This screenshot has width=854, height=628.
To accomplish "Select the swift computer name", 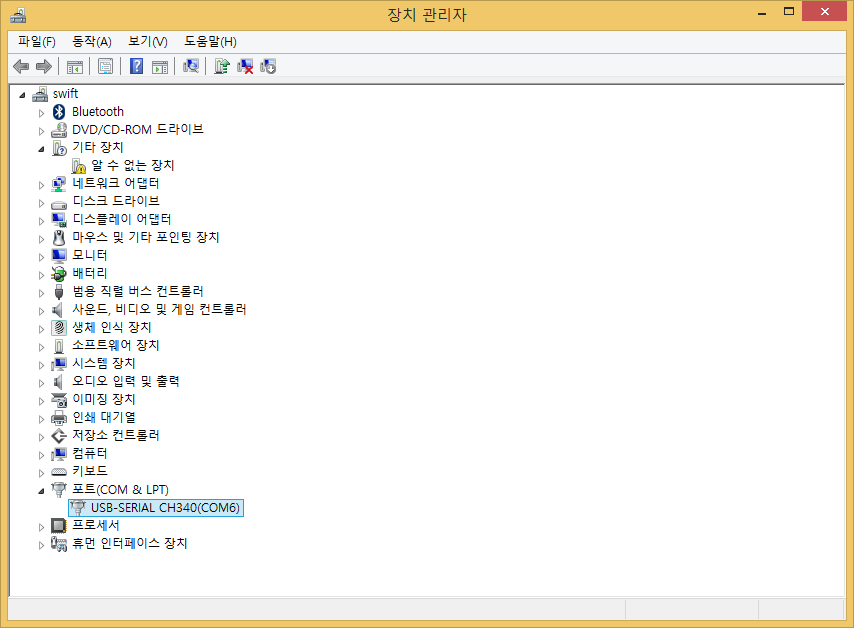I will [x=65, y=94].
